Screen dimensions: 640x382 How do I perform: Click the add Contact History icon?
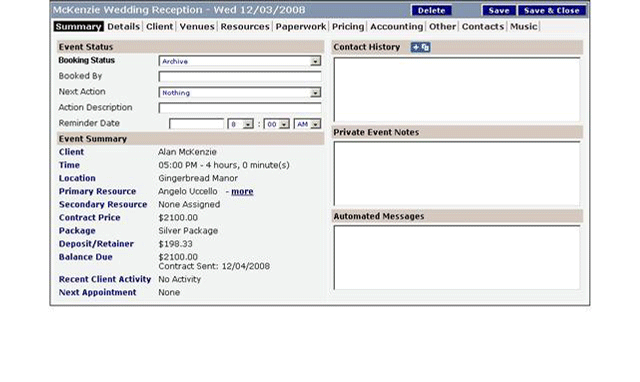(x=420, y=47)
